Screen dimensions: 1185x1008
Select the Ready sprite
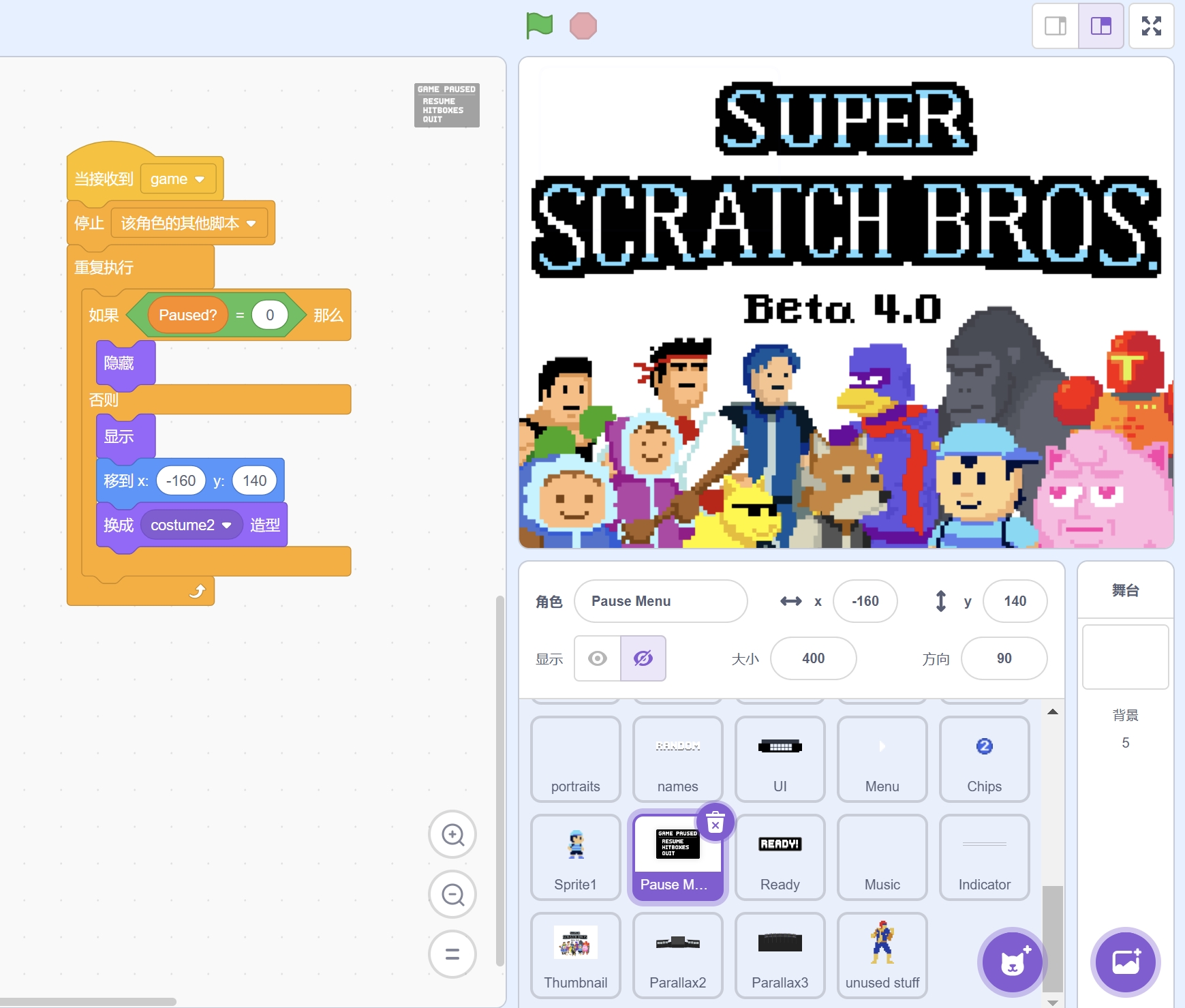tap(780, 857)
